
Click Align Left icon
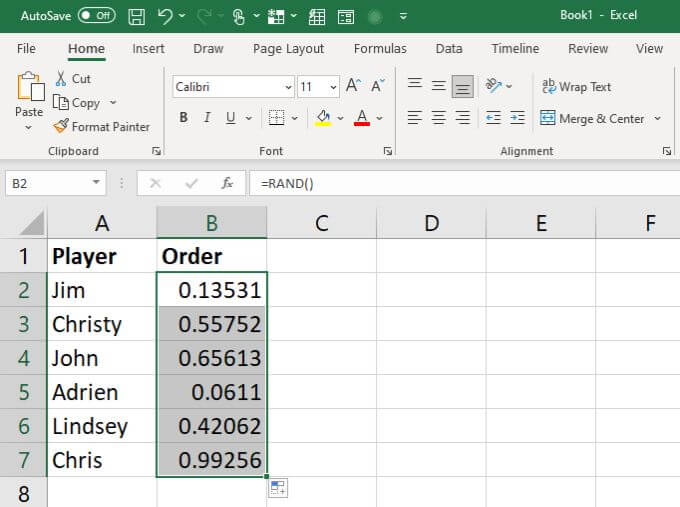[415, 118]
